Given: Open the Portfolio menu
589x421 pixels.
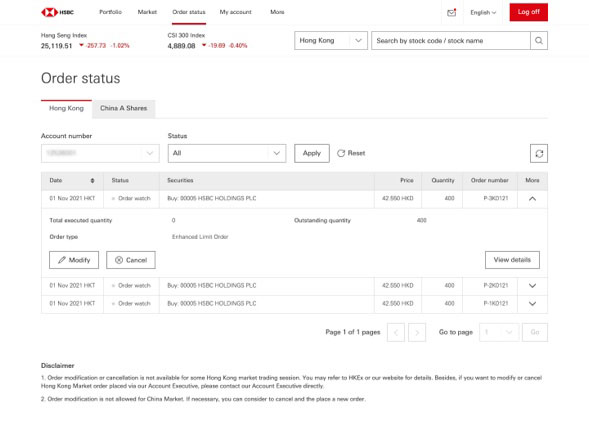Looking at the screenshot, I should point(110,12).
